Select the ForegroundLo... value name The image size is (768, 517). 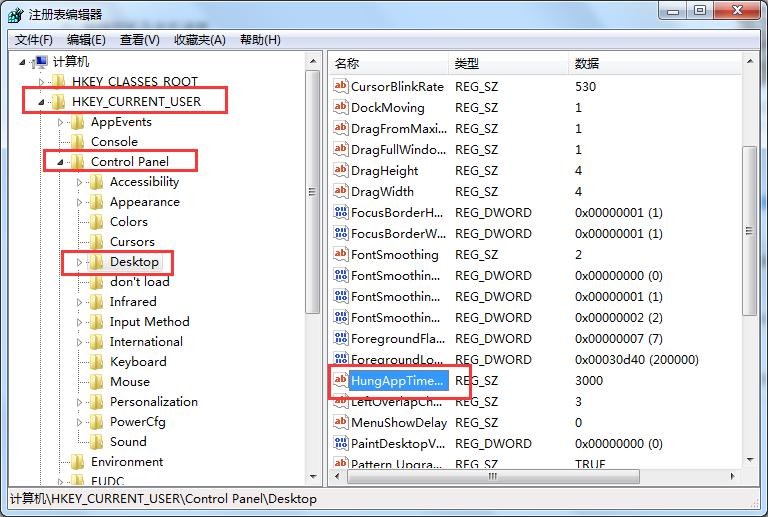(x=397, y=360)
